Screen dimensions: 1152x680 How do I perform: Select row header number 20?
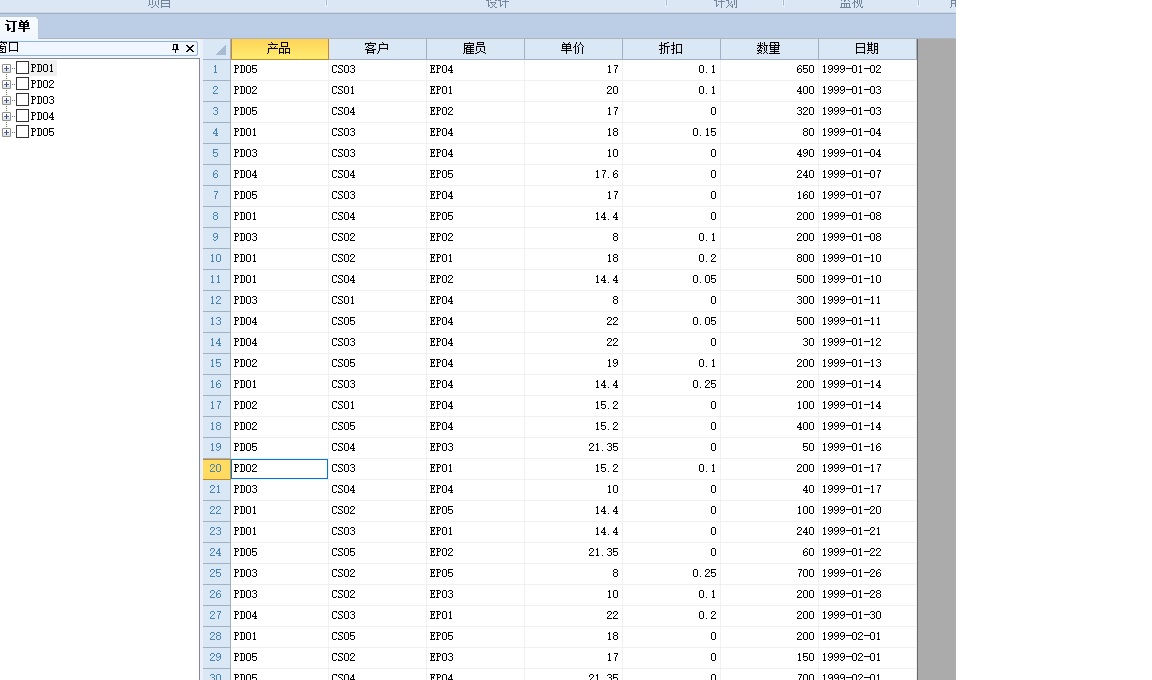pos(217,469)
